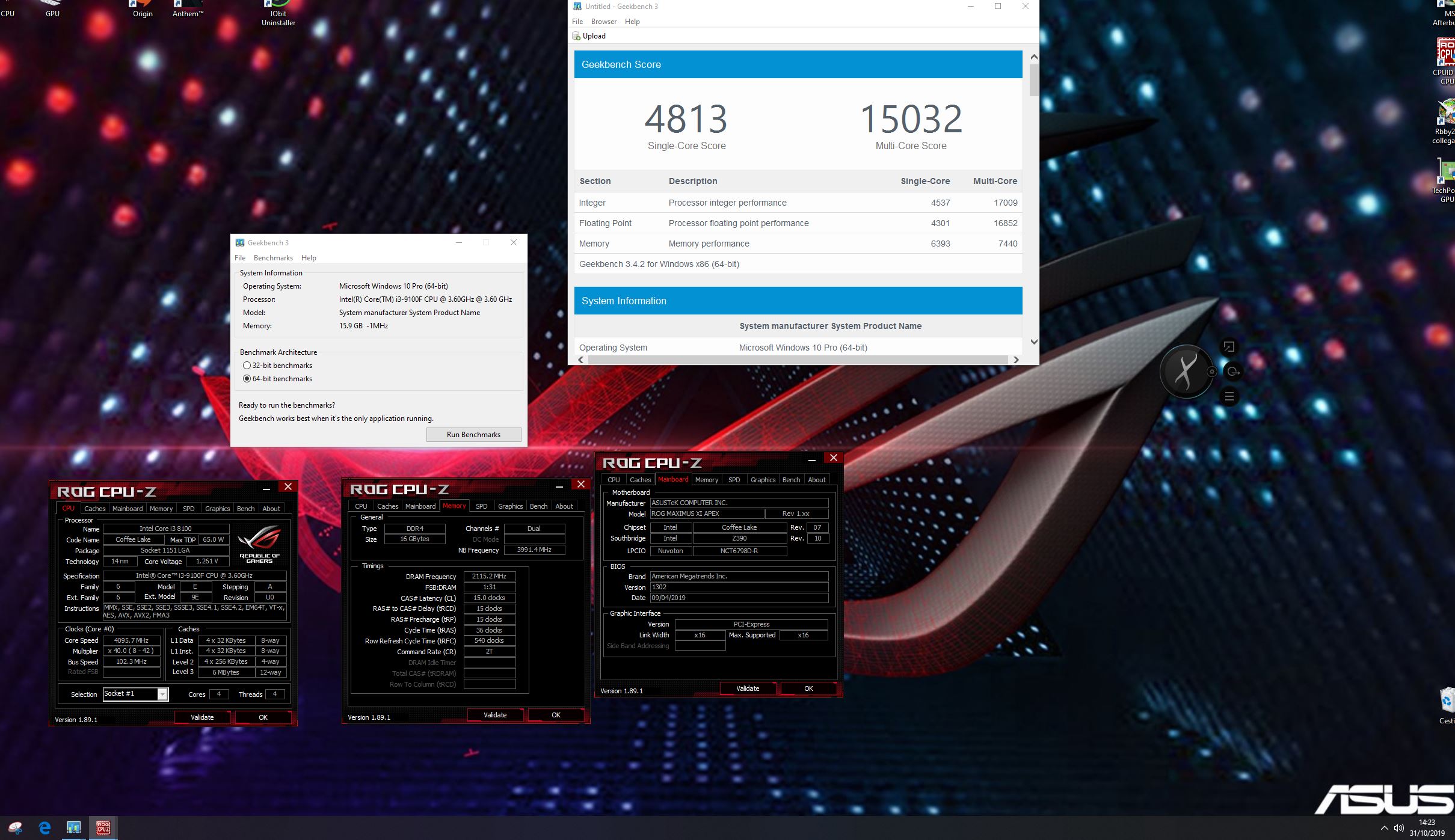Click the ROG CPU-Z taskbar icon
1455x840 pixels.
tap(103, 828)
